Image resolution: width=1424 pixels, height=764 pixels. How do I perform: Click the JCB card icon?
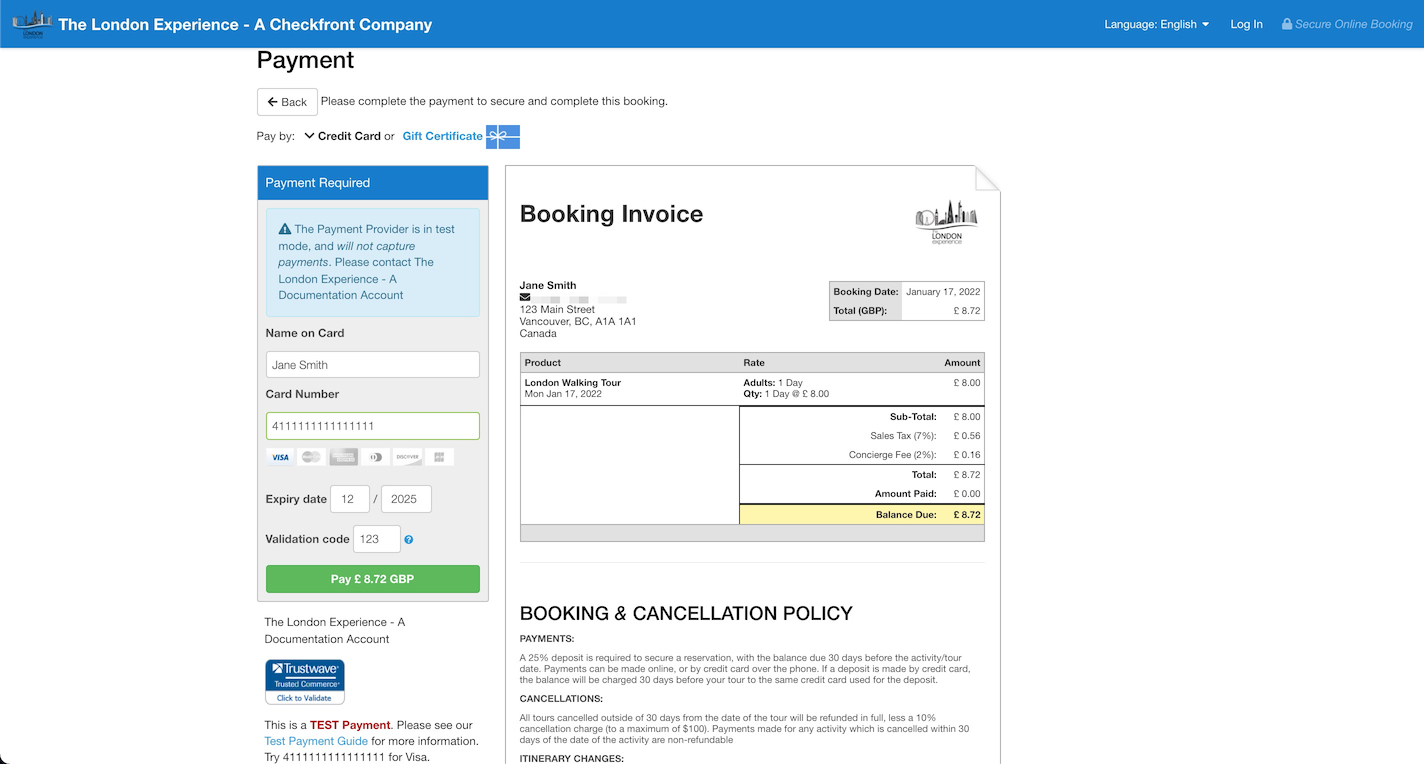pyautogui.click(x=438, y=457)
